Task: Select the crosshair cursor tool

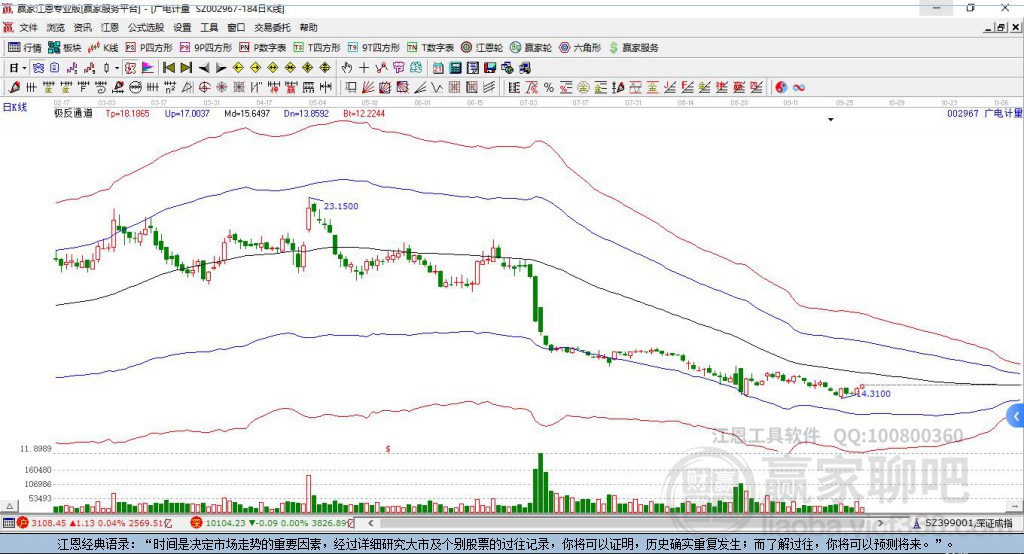Action: pyautogui.click(x=364, y=68)
